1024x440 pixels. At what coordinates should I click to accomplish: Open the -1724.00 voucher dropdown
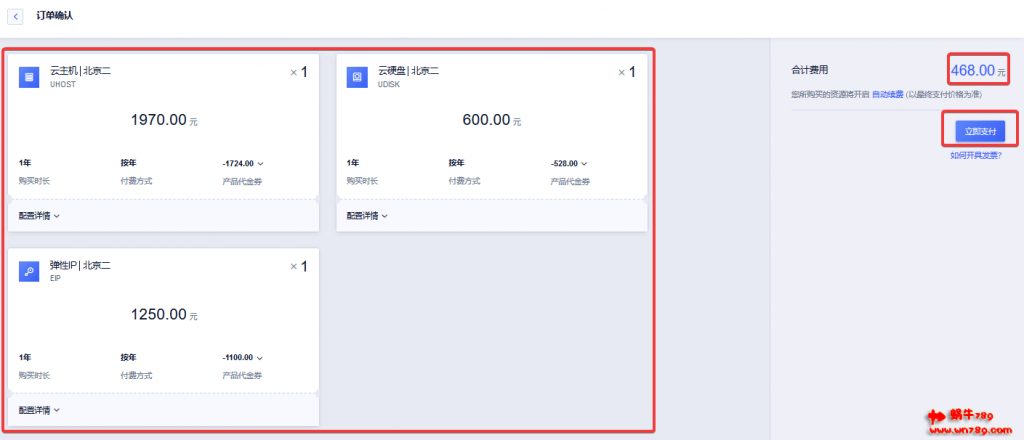(243, 163)
